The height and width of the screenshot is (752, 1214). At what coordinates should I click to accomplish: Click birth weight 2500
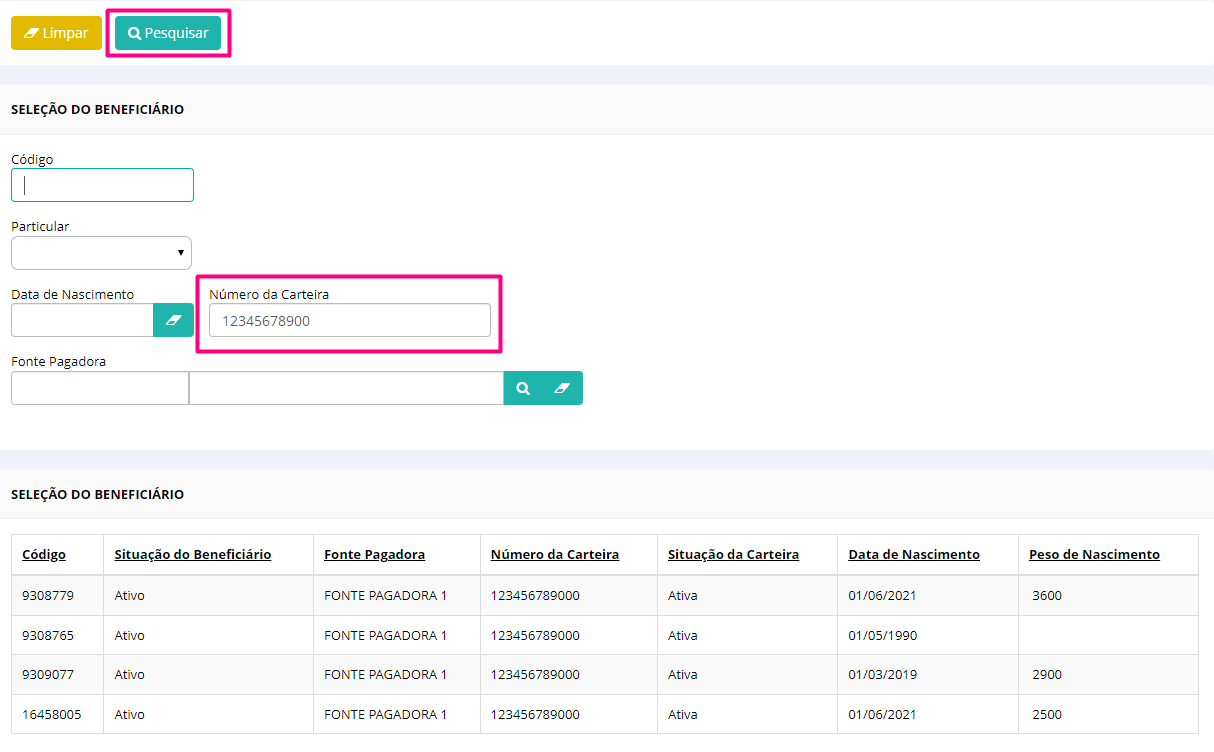point(1047,715)
